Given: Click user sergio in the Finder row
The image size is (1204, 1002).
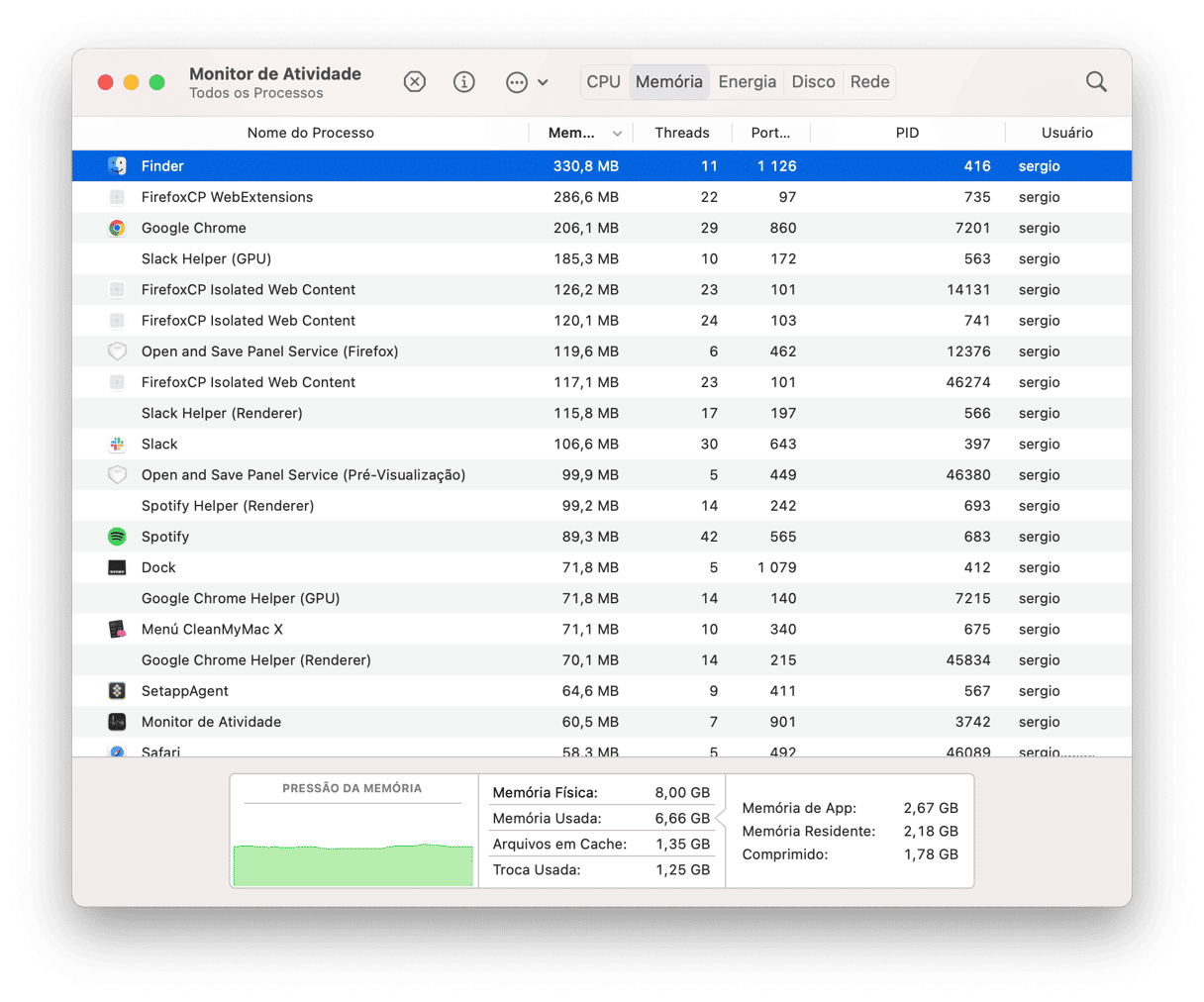Looking at the screenshot, I should (x=1039, y=166).
